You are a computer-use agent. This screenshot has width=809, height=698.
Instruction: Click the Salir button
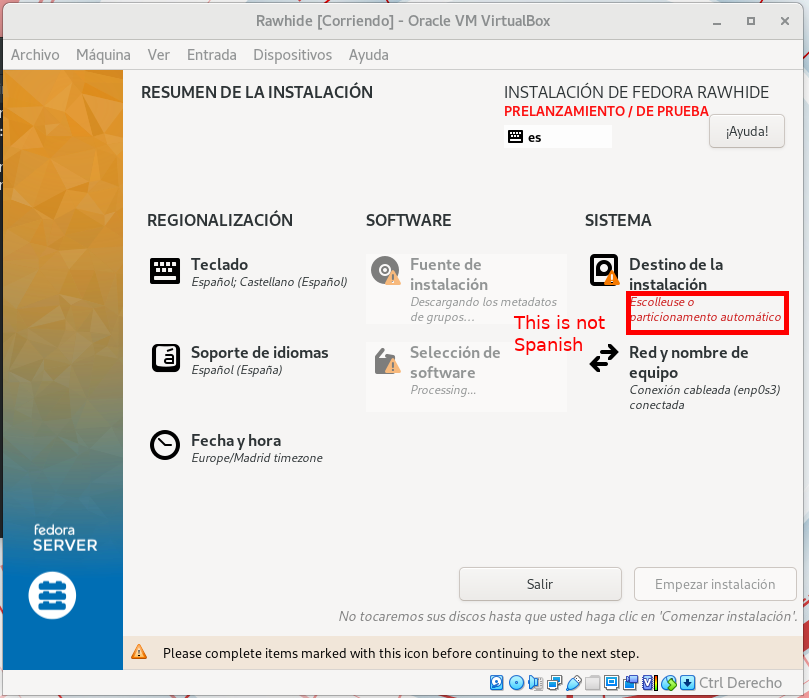pos(540,584)
